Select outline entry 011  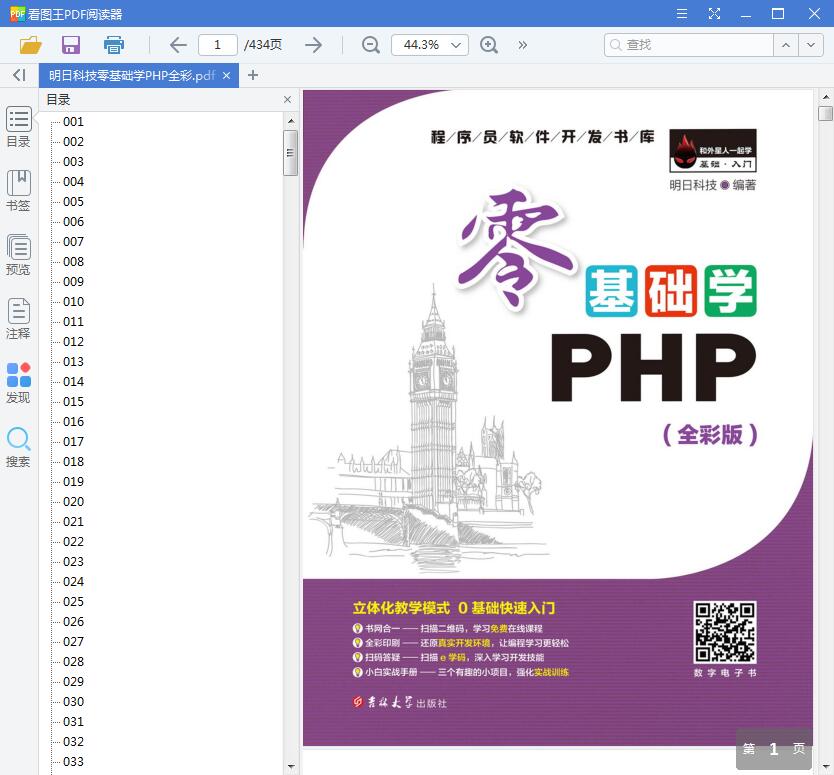[x=73, y=322]
